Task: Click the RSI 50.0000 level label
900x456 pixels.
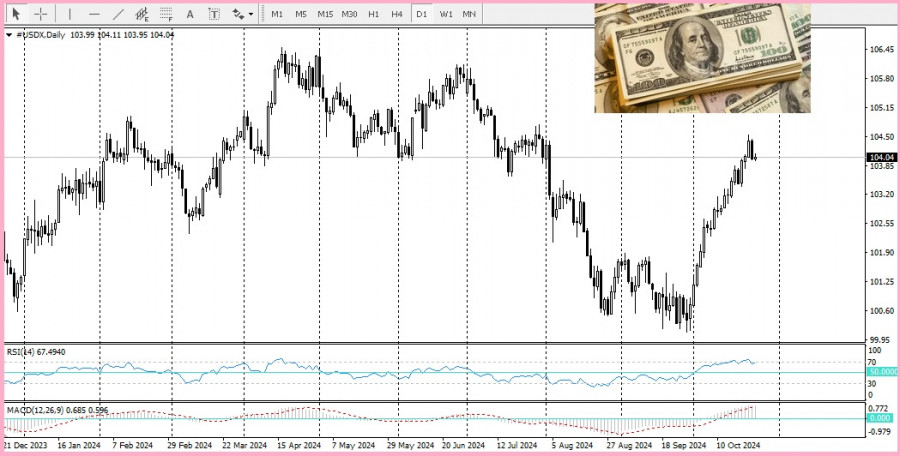Action: pyautogui.click(x=883, y=372)
